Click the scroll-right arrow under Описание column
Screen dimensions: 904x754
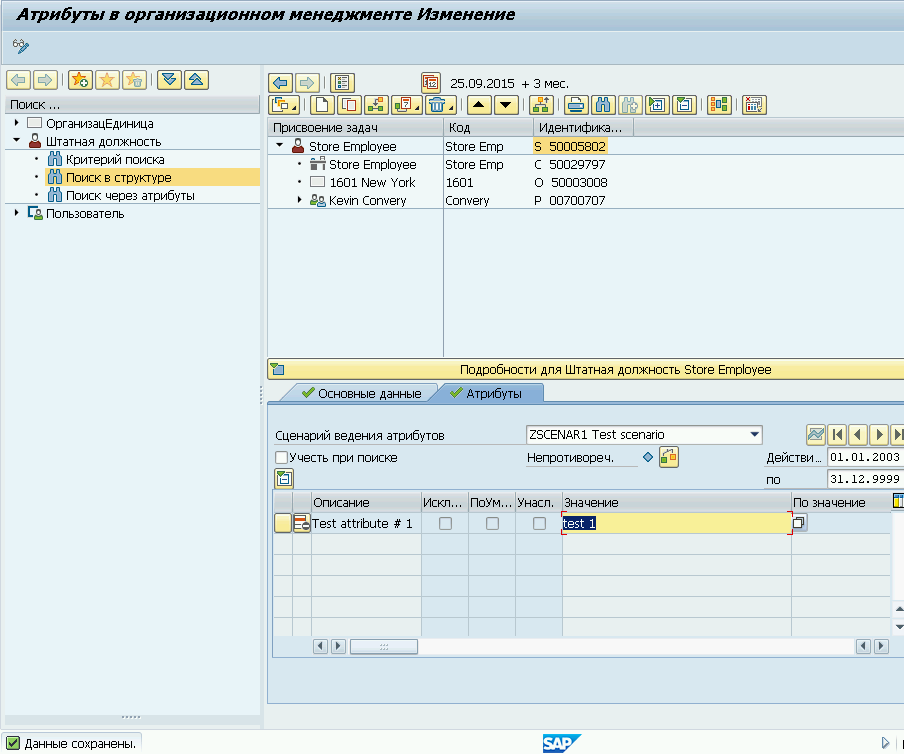tap(339, 646)
